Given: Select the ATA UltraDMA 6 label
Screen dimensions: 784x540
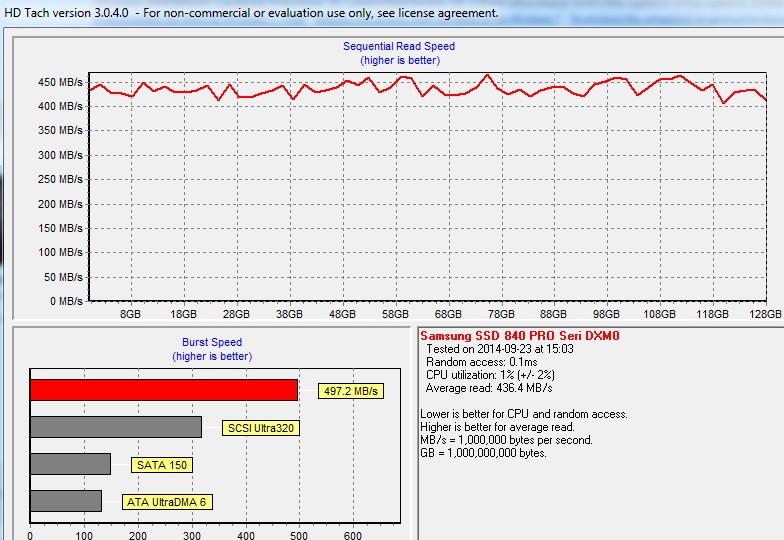Looking at the screenshot, I should coord(167,502).
